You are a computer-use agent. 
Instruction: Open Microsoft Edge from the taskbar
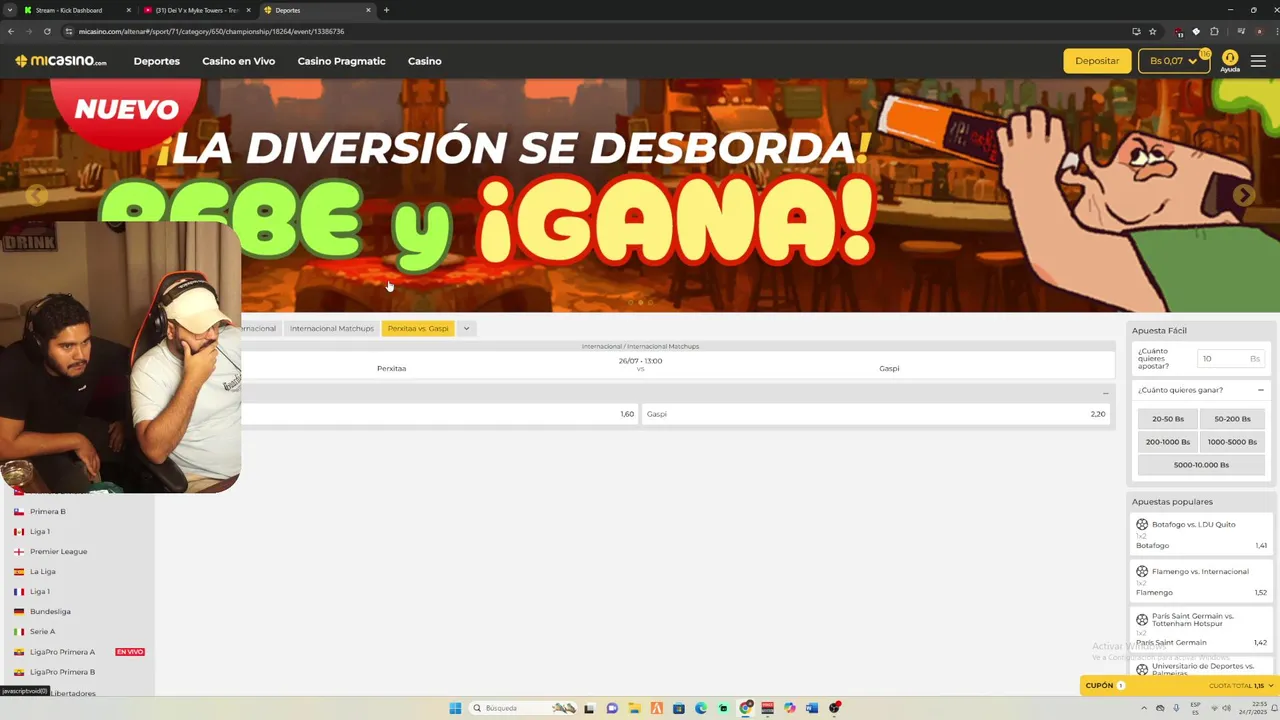(x=701, y=708)
